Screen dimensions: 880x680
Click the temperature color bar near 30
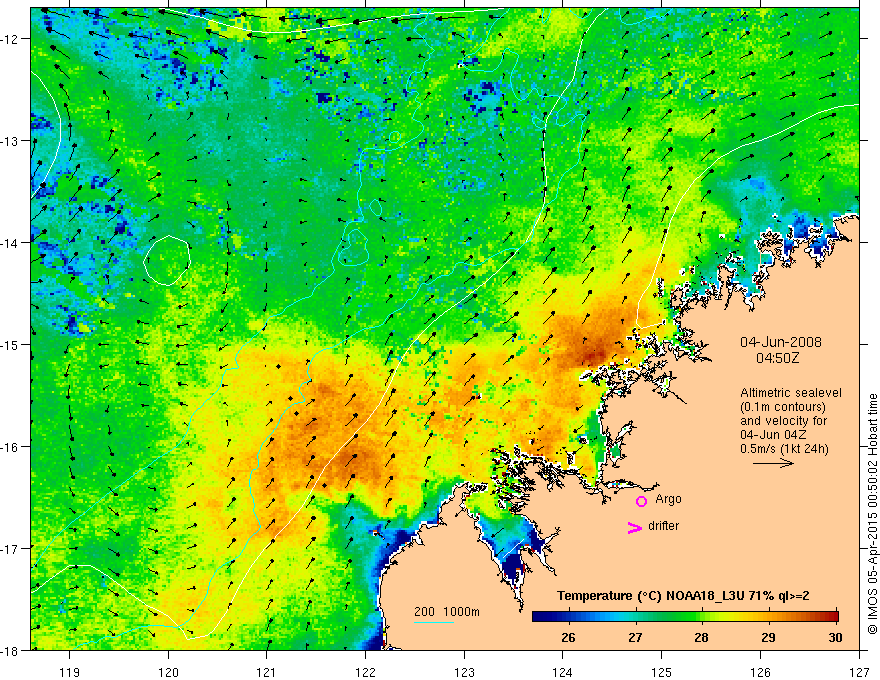(x=831, y=616)
